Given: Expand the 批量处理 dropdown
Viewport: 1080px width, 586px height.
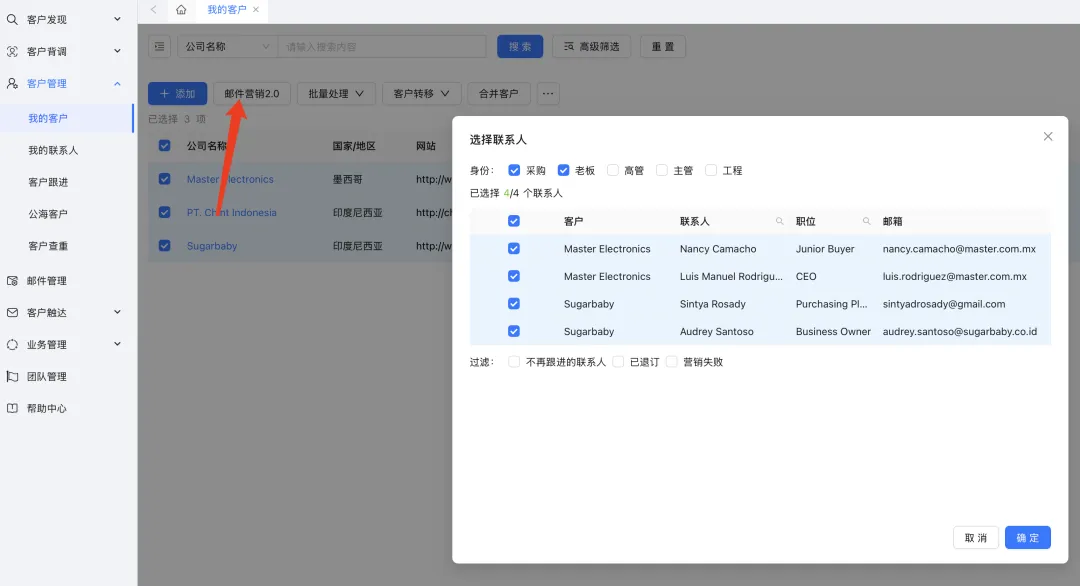Looking at the screenshot, I should click(335, 92).
